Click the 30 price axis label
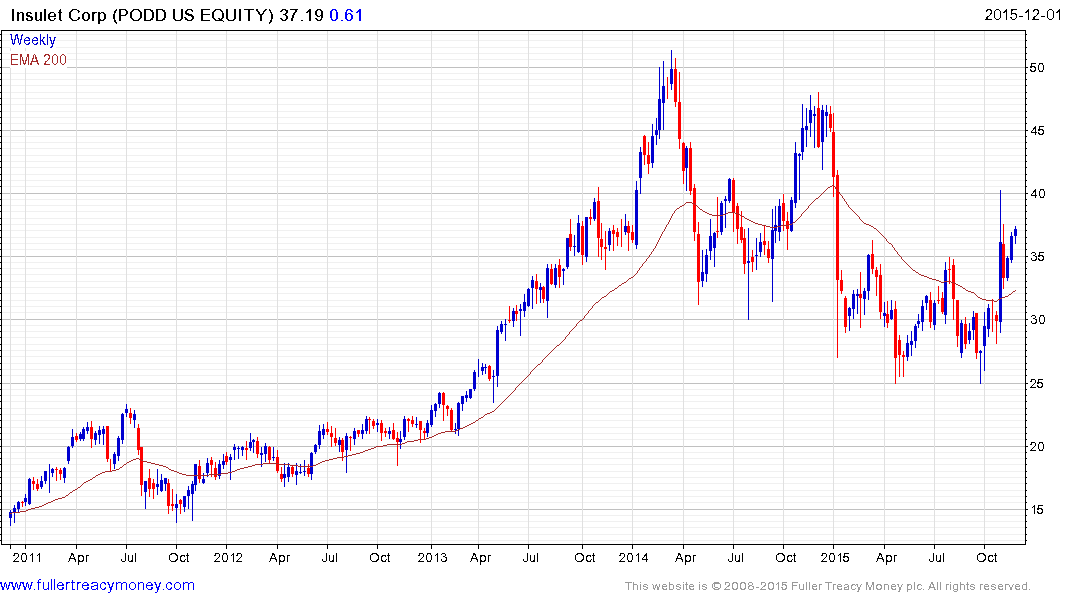This screenshot has width=1075, height=600. click(1037, 320)
